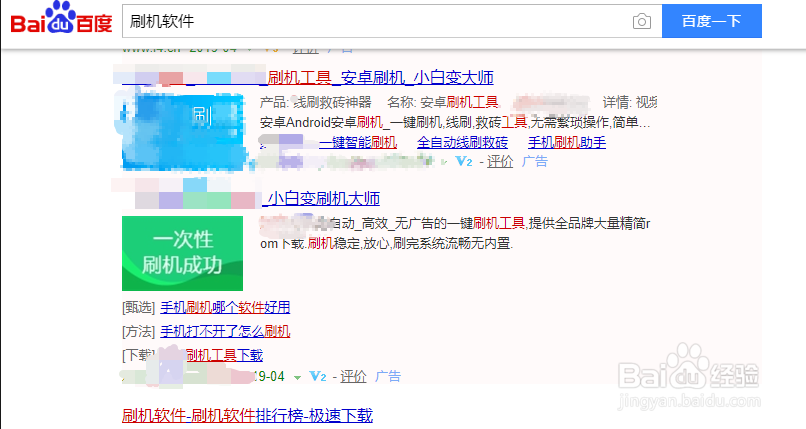806x429 pixels.
Task: Click the 百度一下 search button
Action: tap(711, 21)
